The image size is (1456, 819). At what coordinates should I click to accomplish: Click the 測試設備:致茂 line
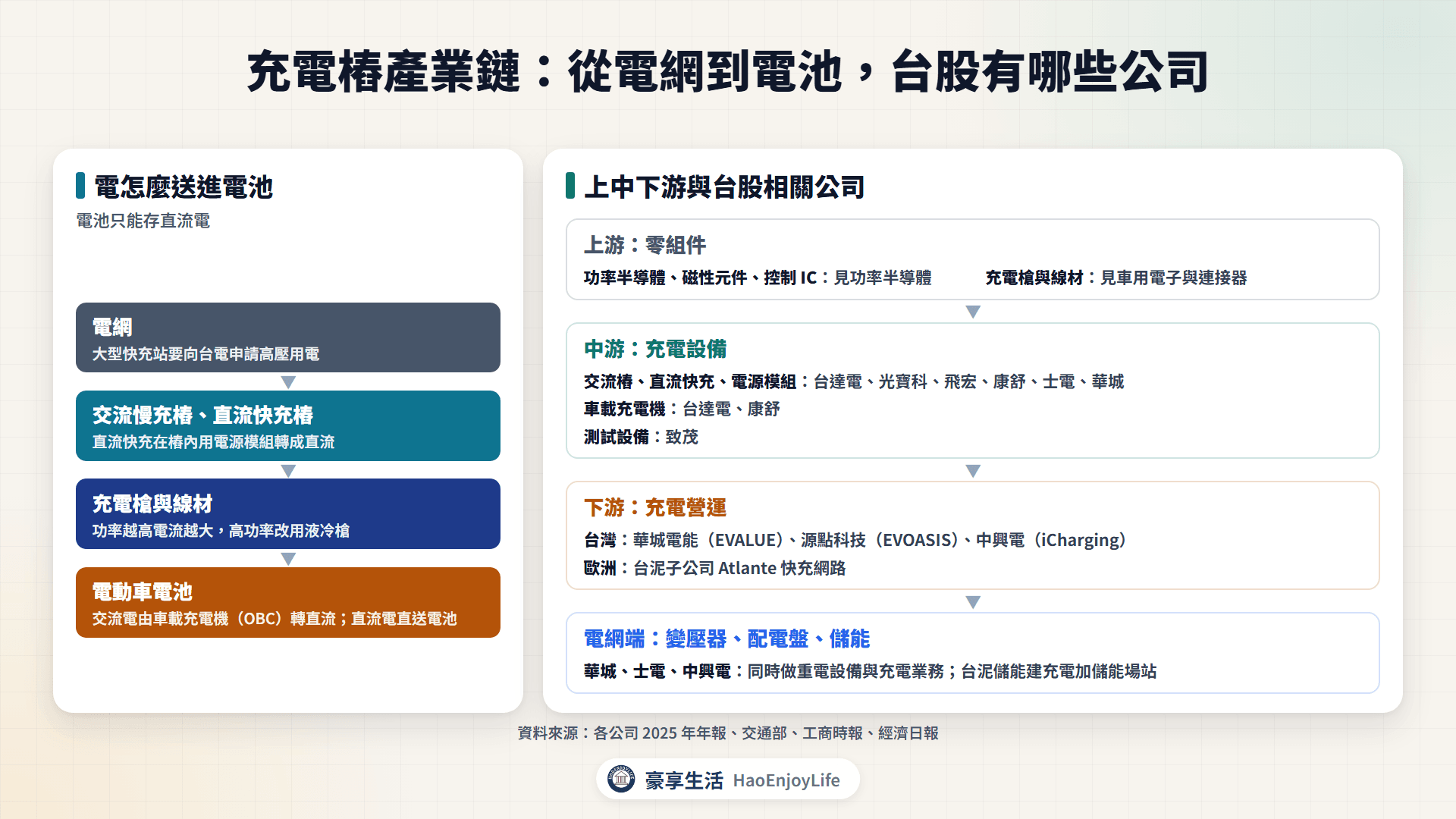click(x=641, y=437)
